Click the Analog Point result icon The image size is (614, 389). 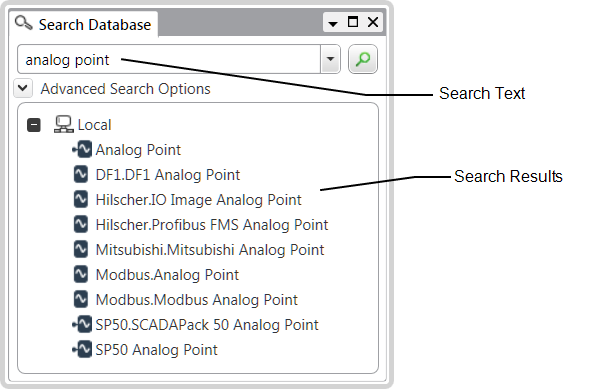pyautogui.click(x=82, y=149)
